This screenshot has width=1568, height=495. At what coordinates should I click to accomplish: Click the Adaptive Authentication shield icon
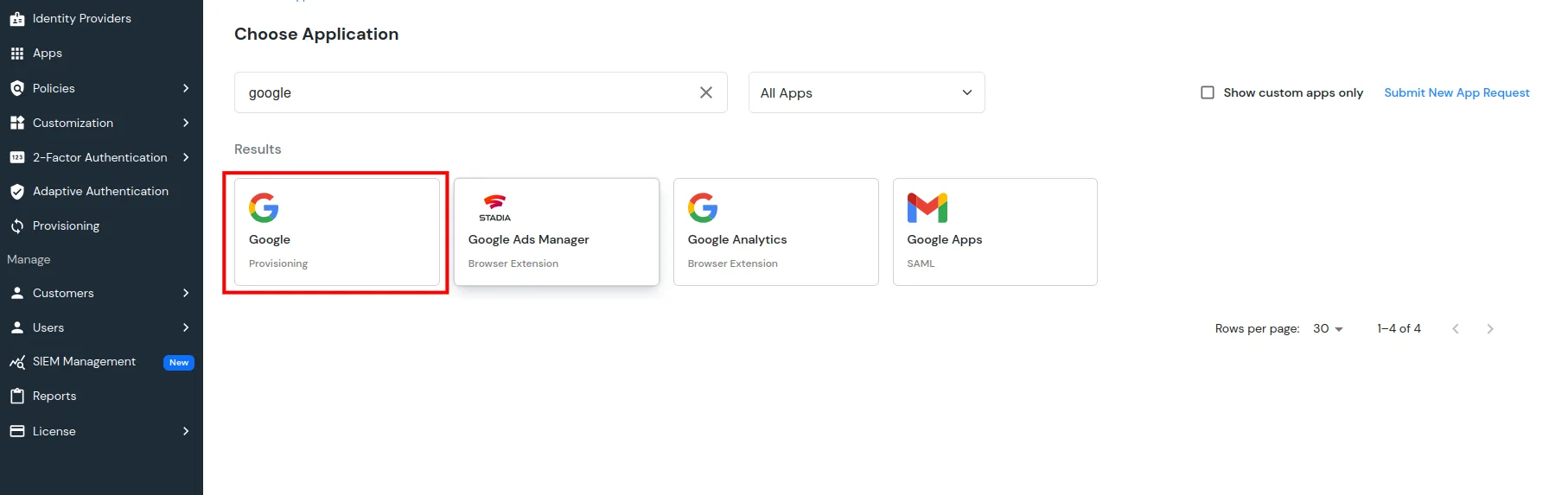(17, 192)
